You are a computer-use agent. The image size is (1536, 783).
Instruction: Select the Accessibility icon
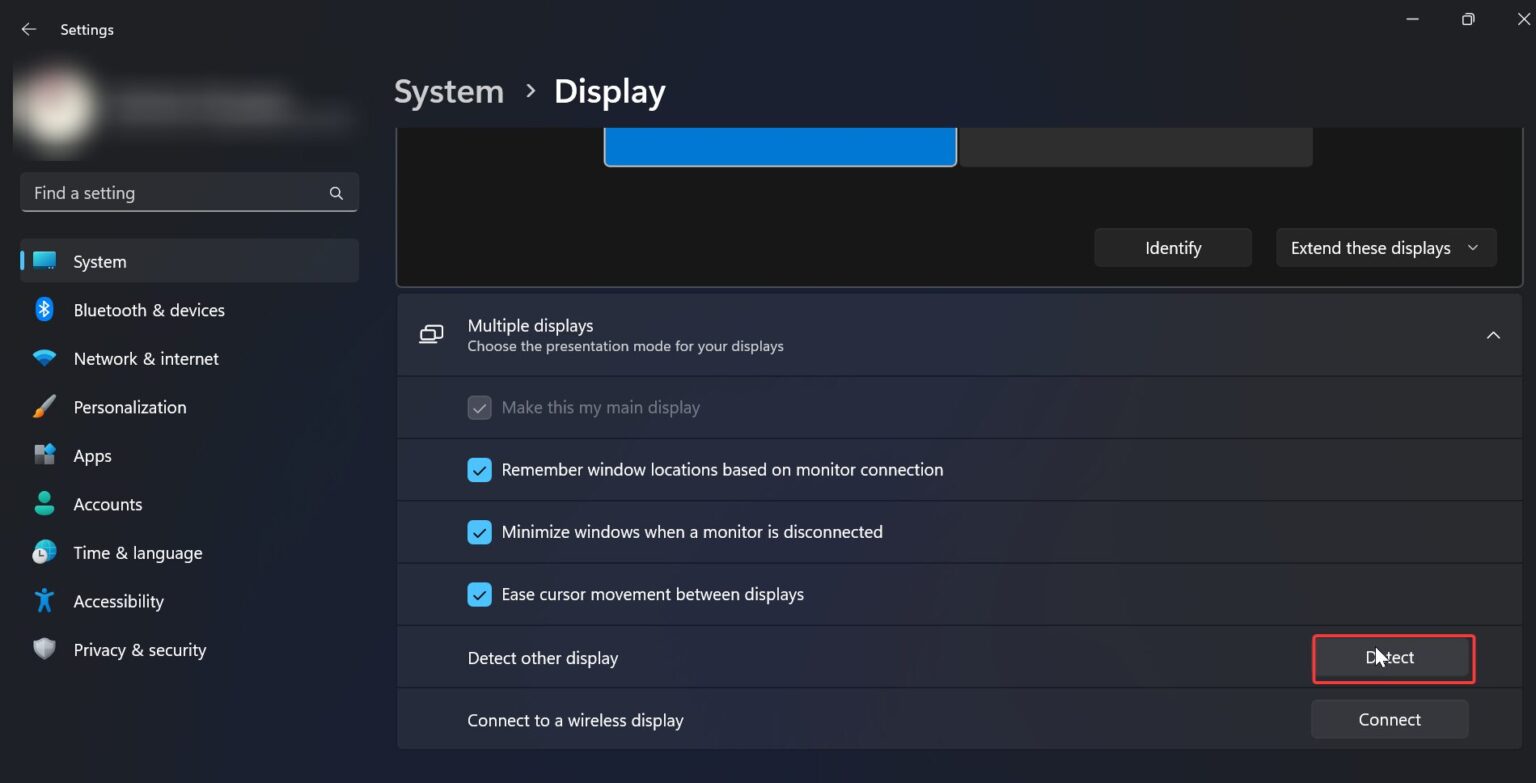coord(44,600)
